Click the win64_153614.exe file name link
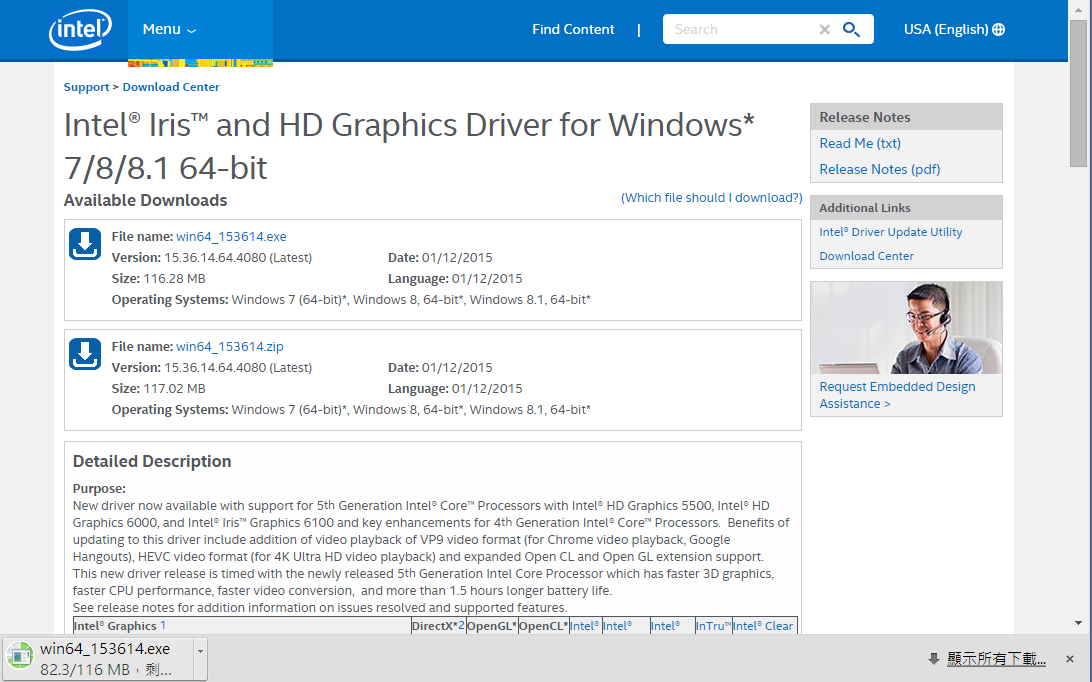This screenshot has width=1092, height=682. click(231, 237)
